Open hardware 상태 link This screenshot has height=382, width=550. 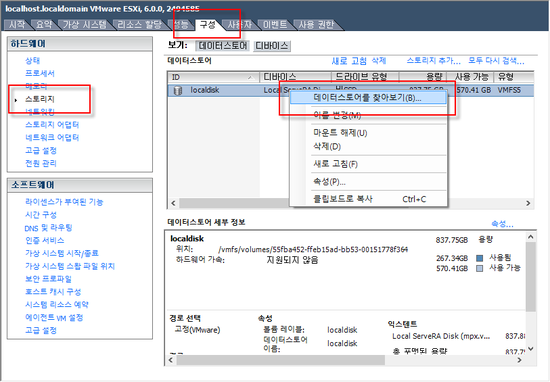tap(32, 60)
